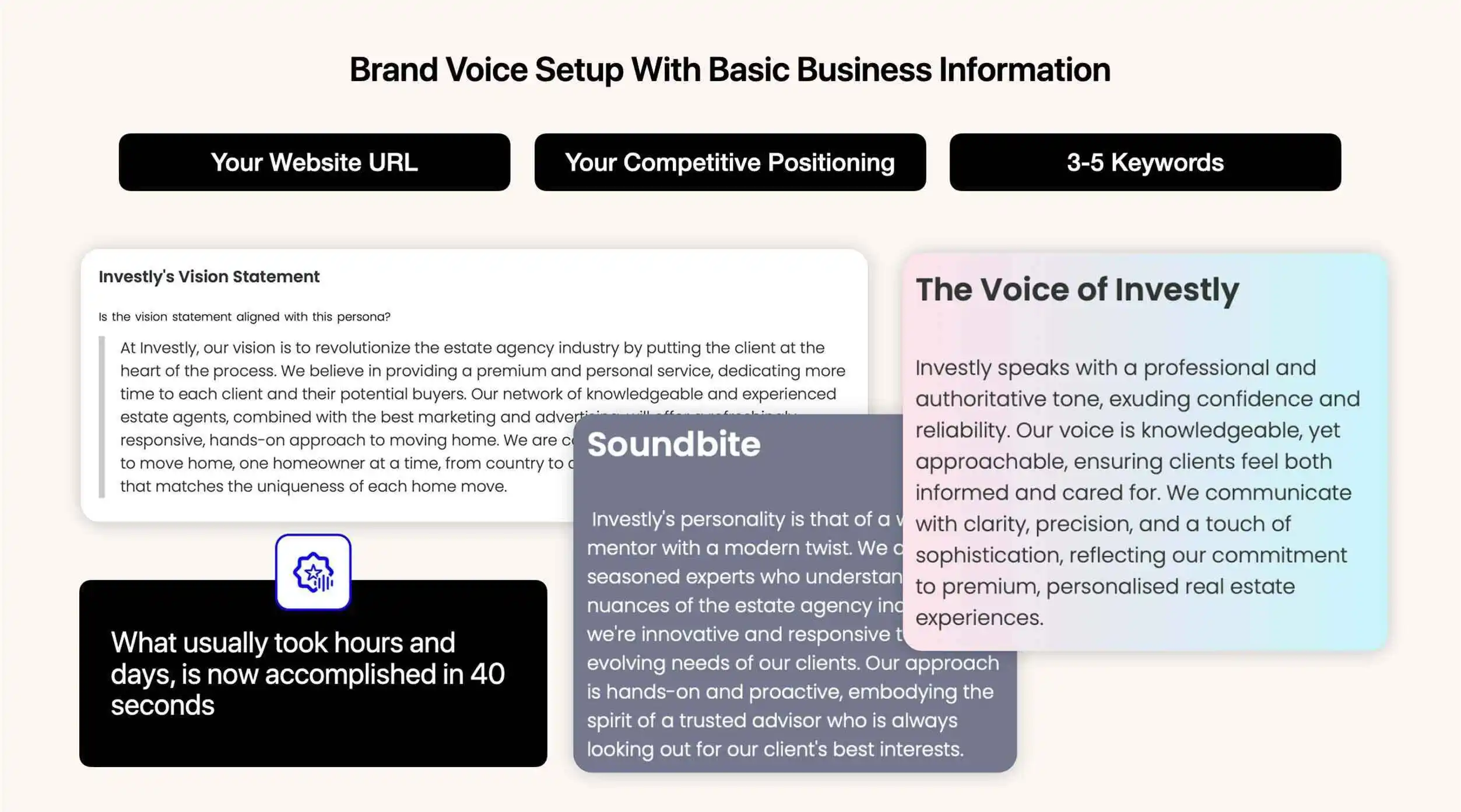Click the Investly Vision Statement card

tap(474, 384)
